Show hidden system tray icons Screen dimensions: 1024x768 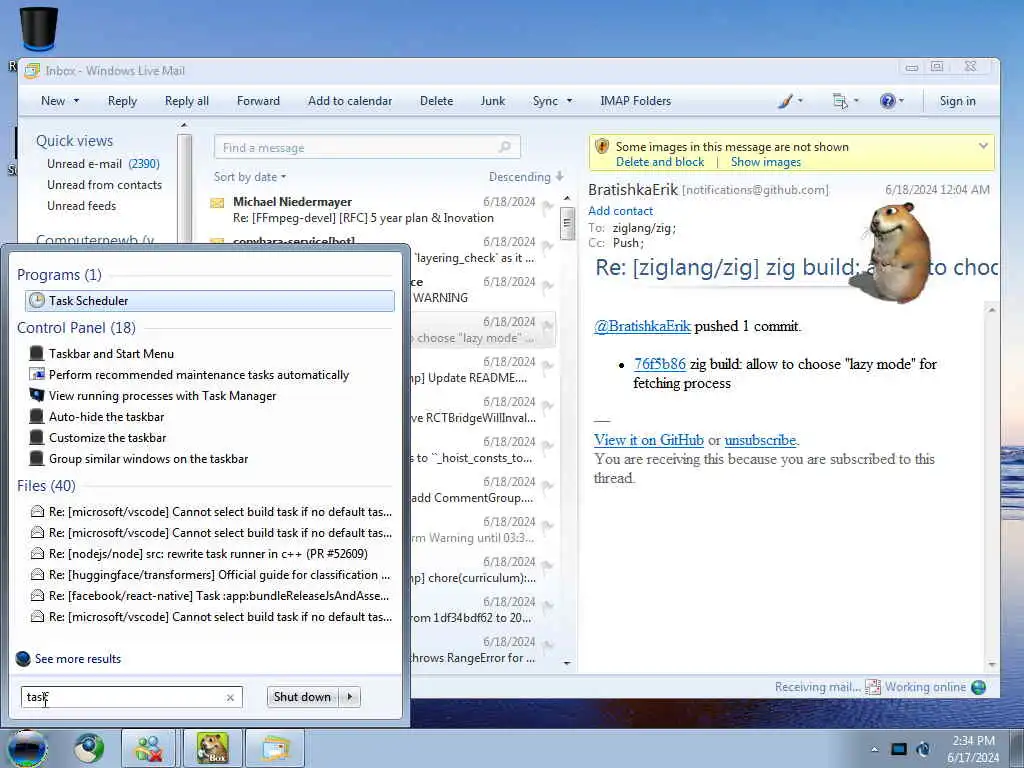874,749
